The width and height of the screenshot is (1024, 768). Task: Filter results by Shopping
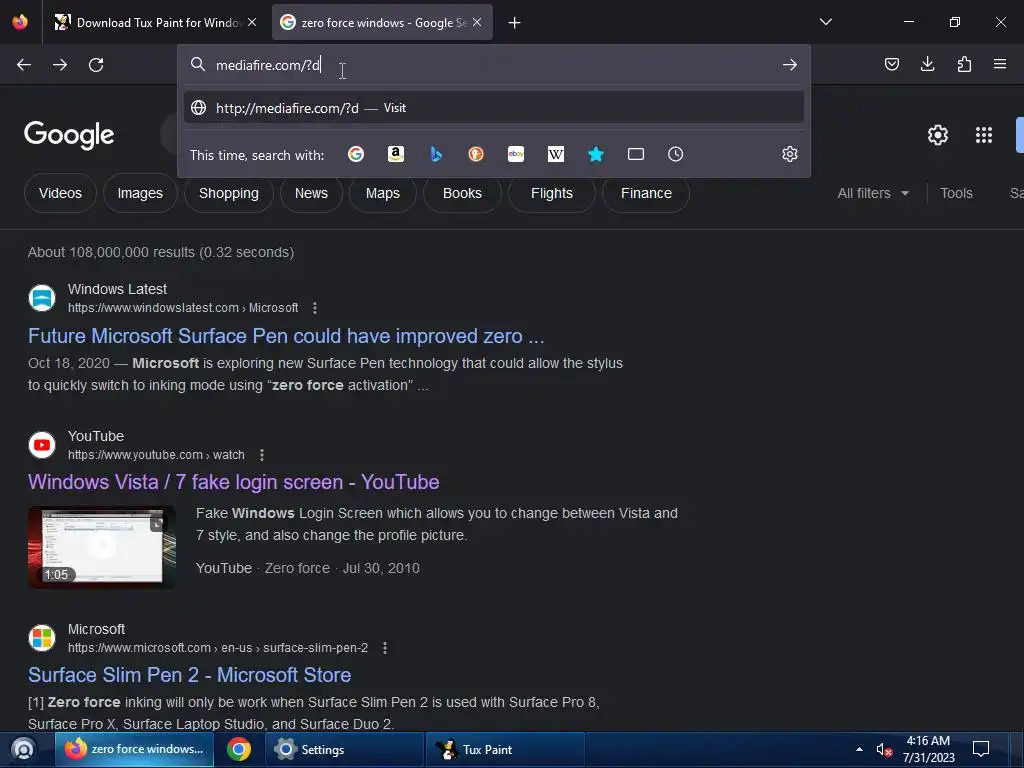(x=229, y=193)
